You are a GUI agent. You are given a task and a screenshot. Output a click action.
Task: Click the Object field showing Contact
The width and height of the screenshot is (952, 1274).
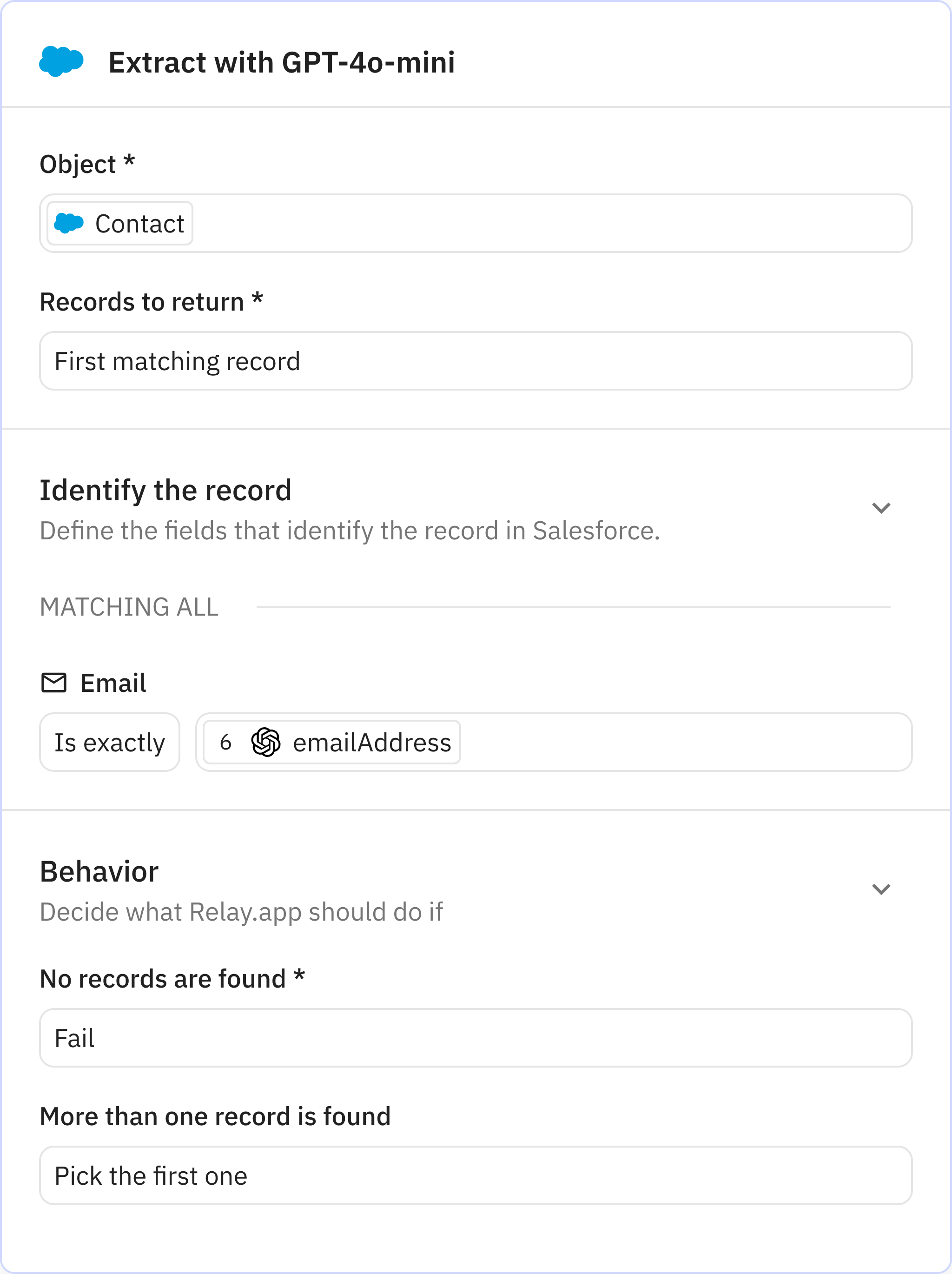476,223
